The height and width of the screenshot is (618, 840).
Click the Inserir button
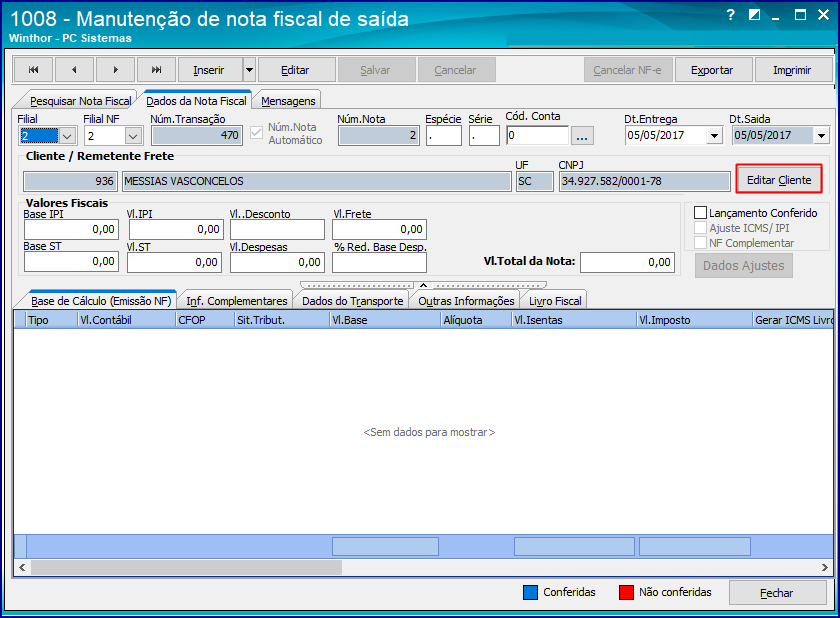[209, 70]
